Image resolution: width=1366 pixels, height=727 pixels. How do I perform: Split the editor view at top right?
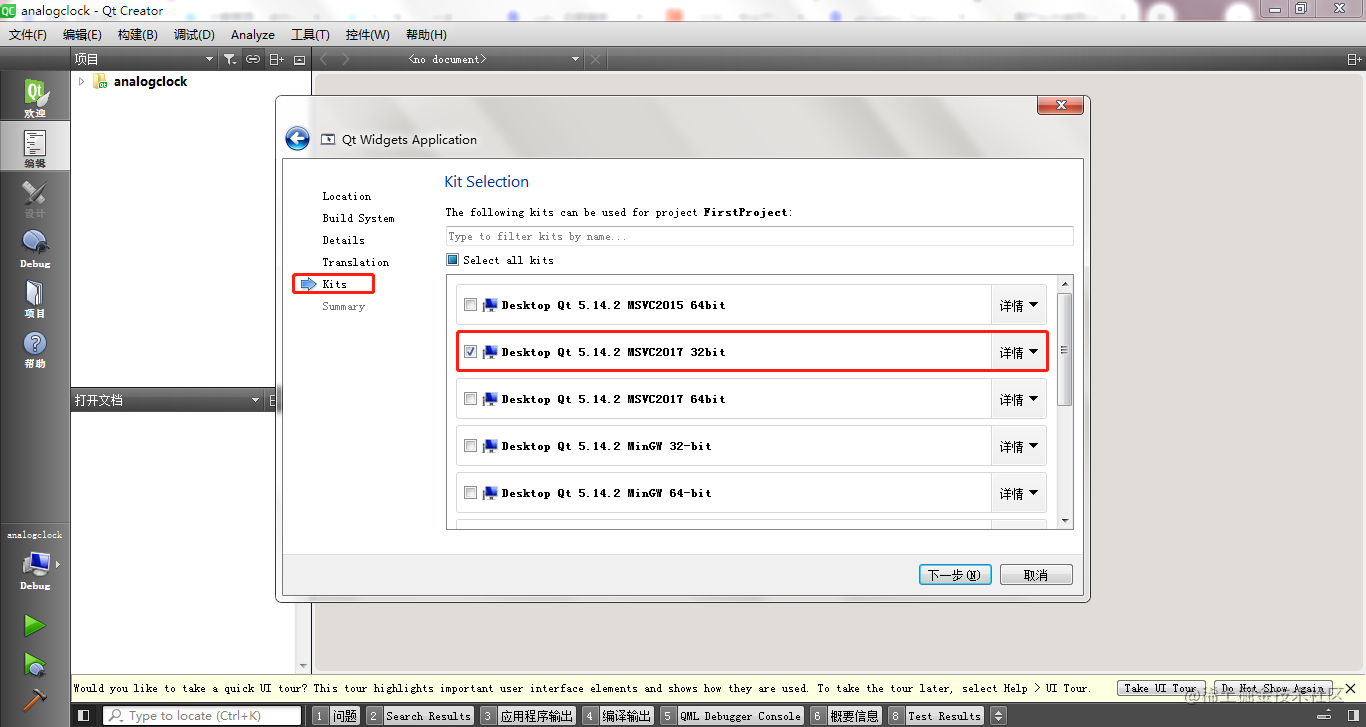[1354, 59]
